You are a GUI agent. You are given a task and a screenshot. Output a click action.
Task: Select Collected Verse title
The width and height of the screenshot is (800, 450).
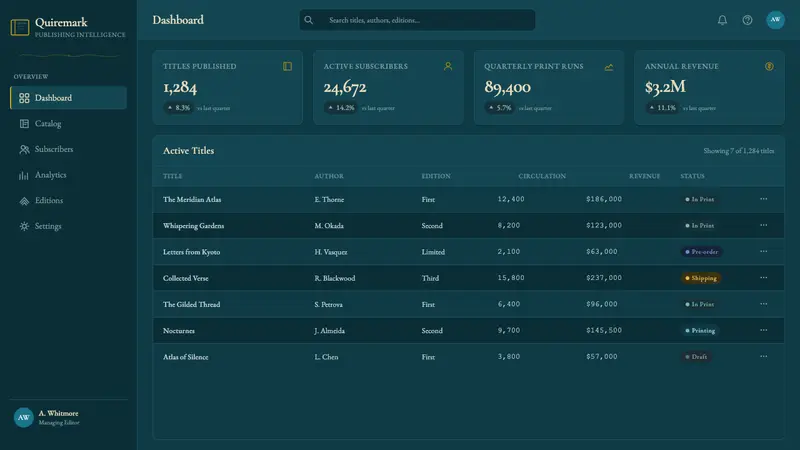click(x=186, y=278)
